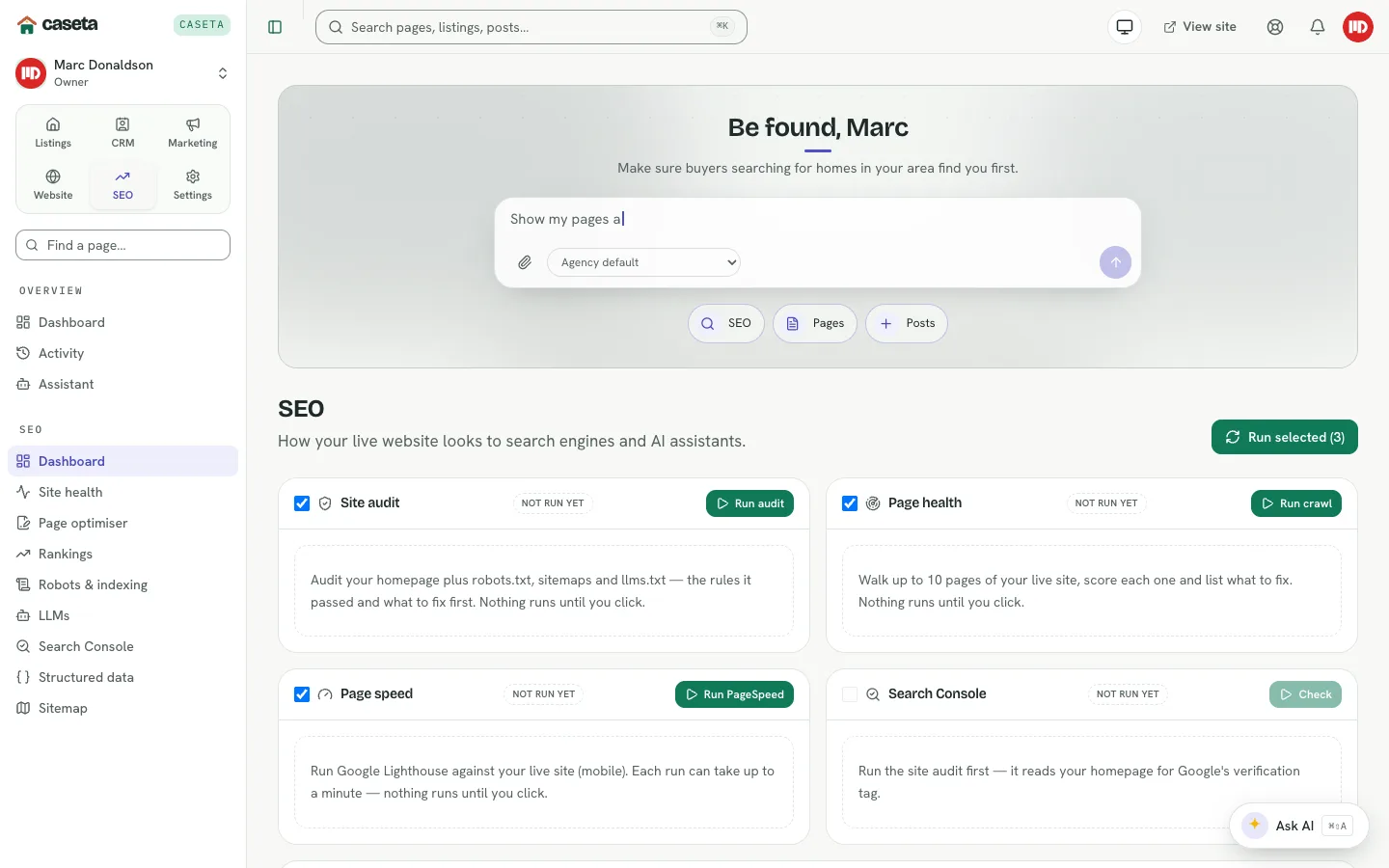Tick the Search Console checkbox
The height and width of the screenshot is (868, 1389).
tap(850, 694)
